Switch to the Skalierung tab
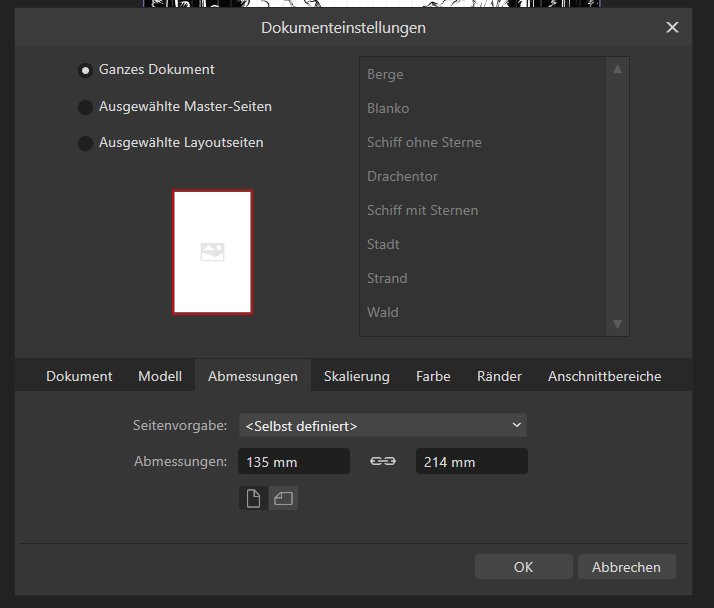This screenshot has width=714, height=608. point(357,376)
